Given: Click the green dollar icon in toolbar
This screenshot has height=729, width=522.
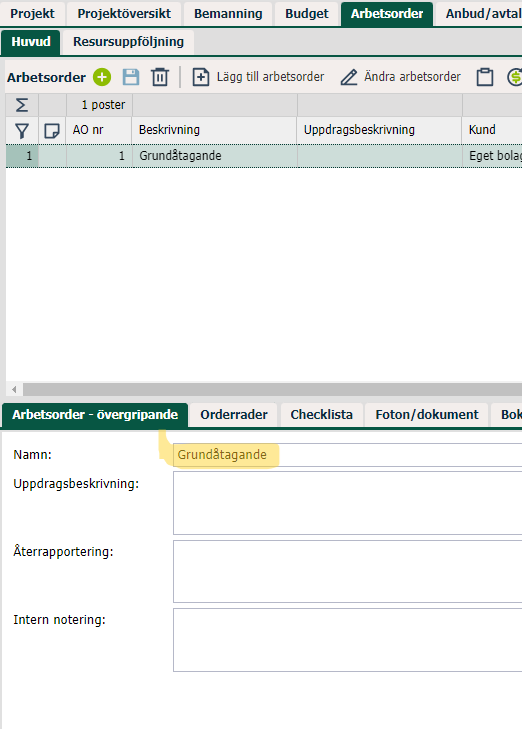Looking at the screenshot, I should [x=515, y=77].
